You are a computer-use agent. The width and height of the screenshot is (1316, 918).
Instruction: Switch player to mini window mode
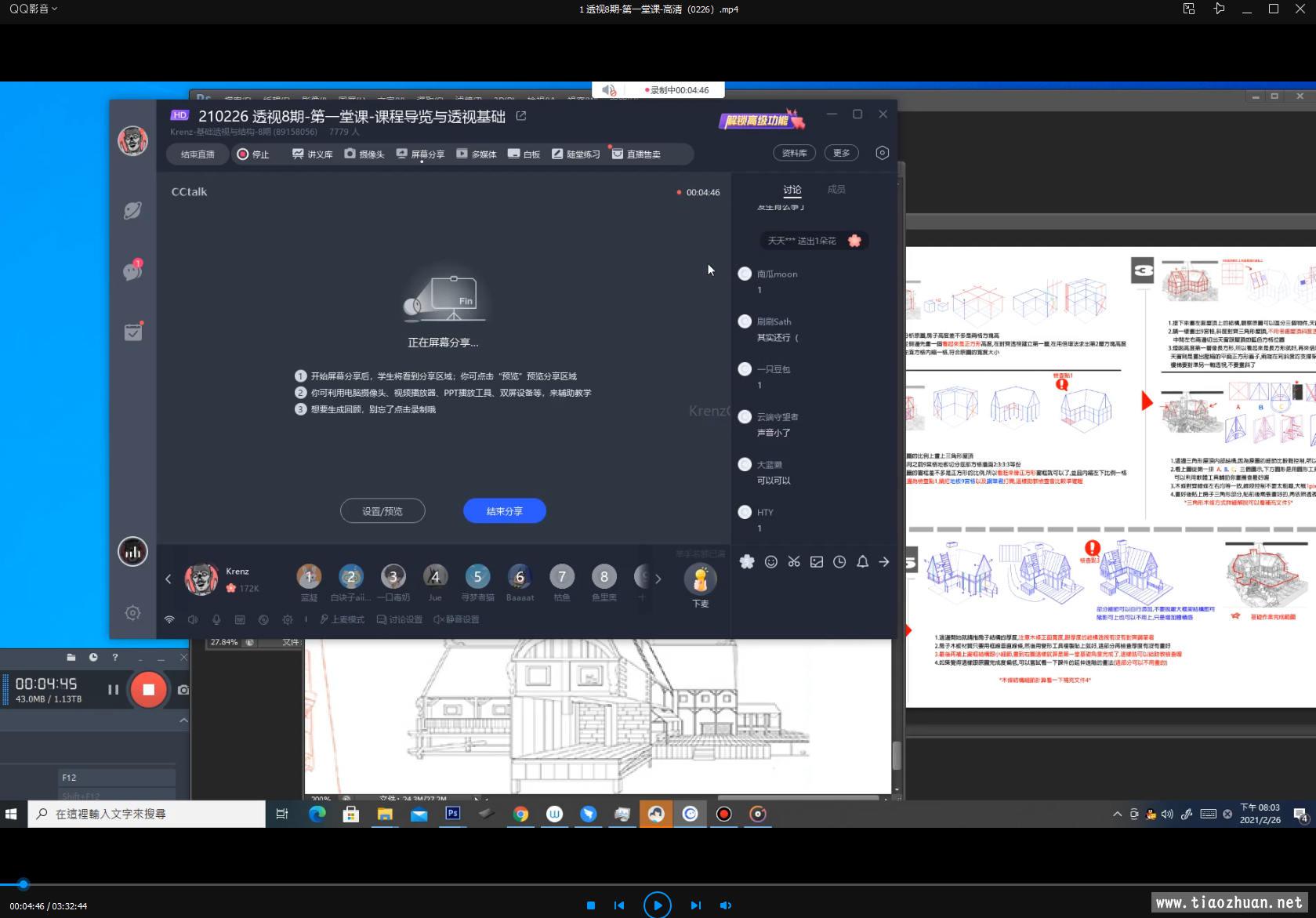pyautogui.click(x=1189, y=9)
